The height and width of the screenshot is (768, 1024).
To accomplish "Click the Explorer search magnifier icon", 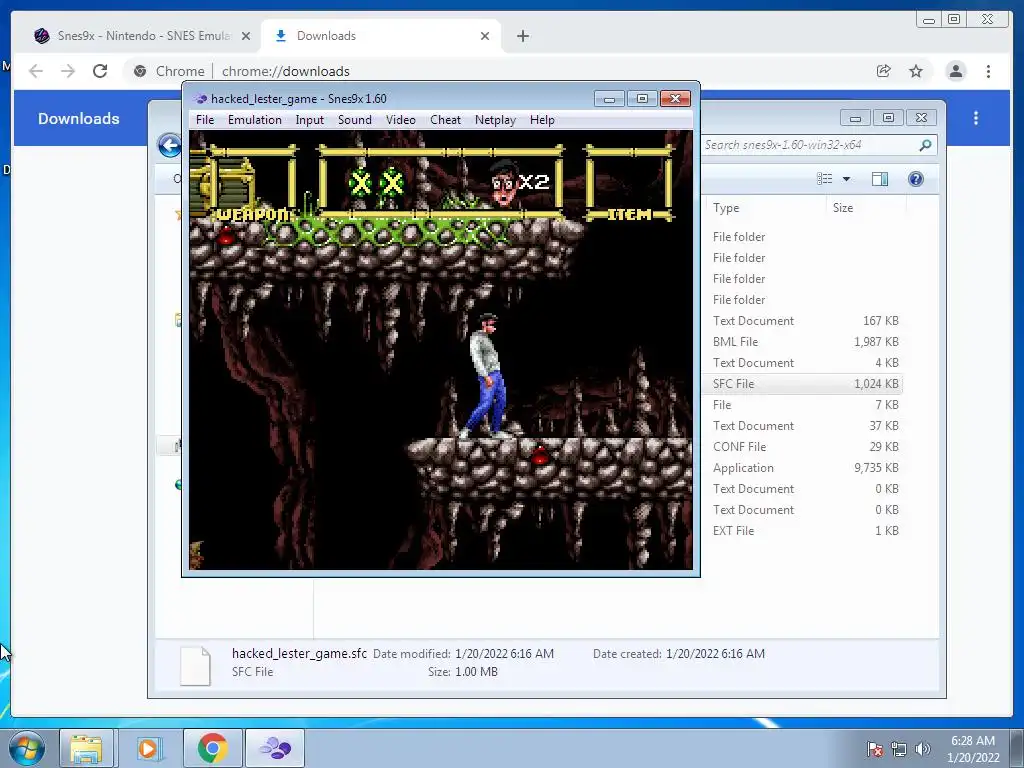I will [925, 145].
